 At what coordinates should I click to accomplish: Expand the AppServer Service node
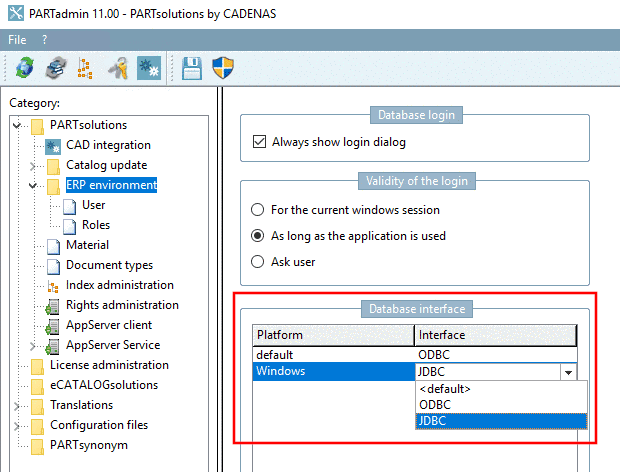point(32,346)
